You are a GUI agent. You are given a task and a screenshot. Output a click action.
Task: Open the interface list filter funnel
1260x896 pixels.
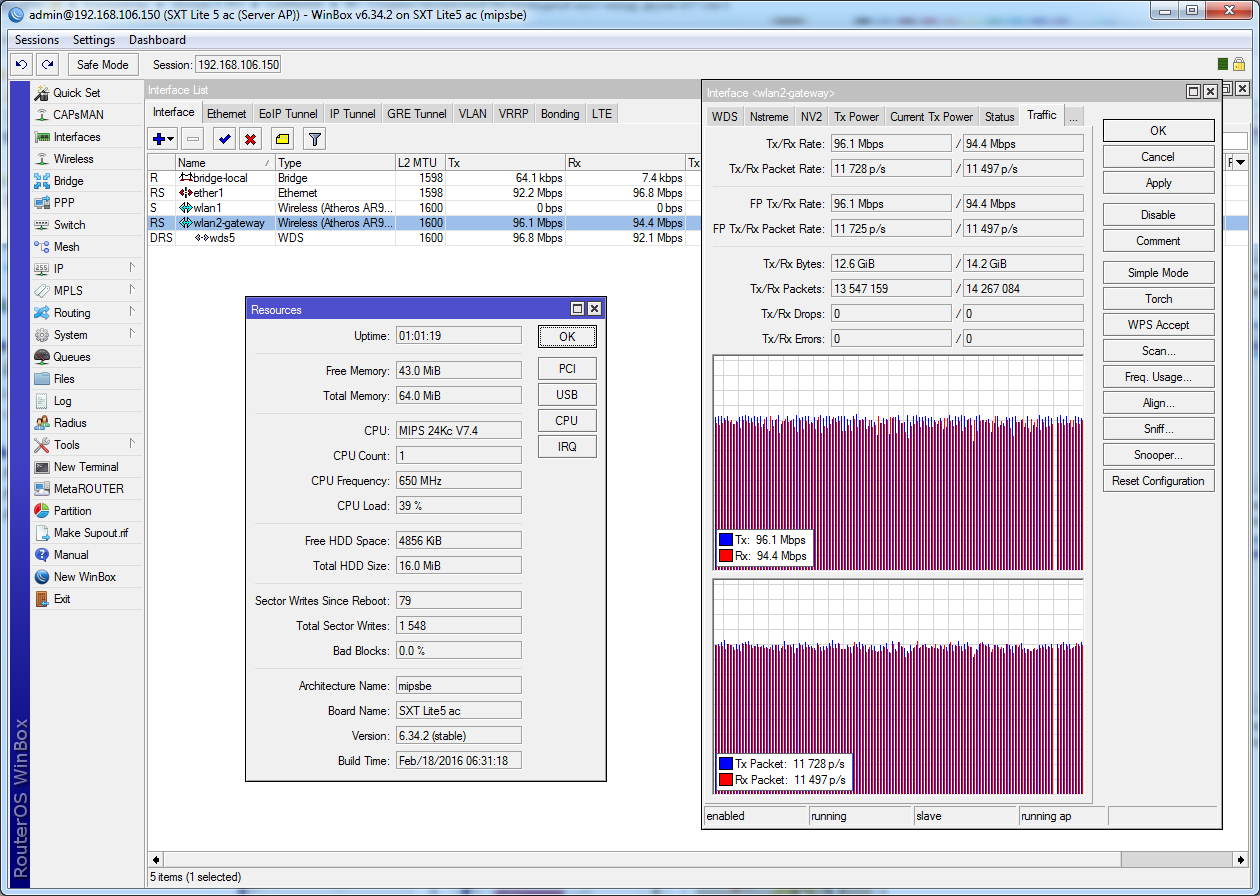pos(314,139)
